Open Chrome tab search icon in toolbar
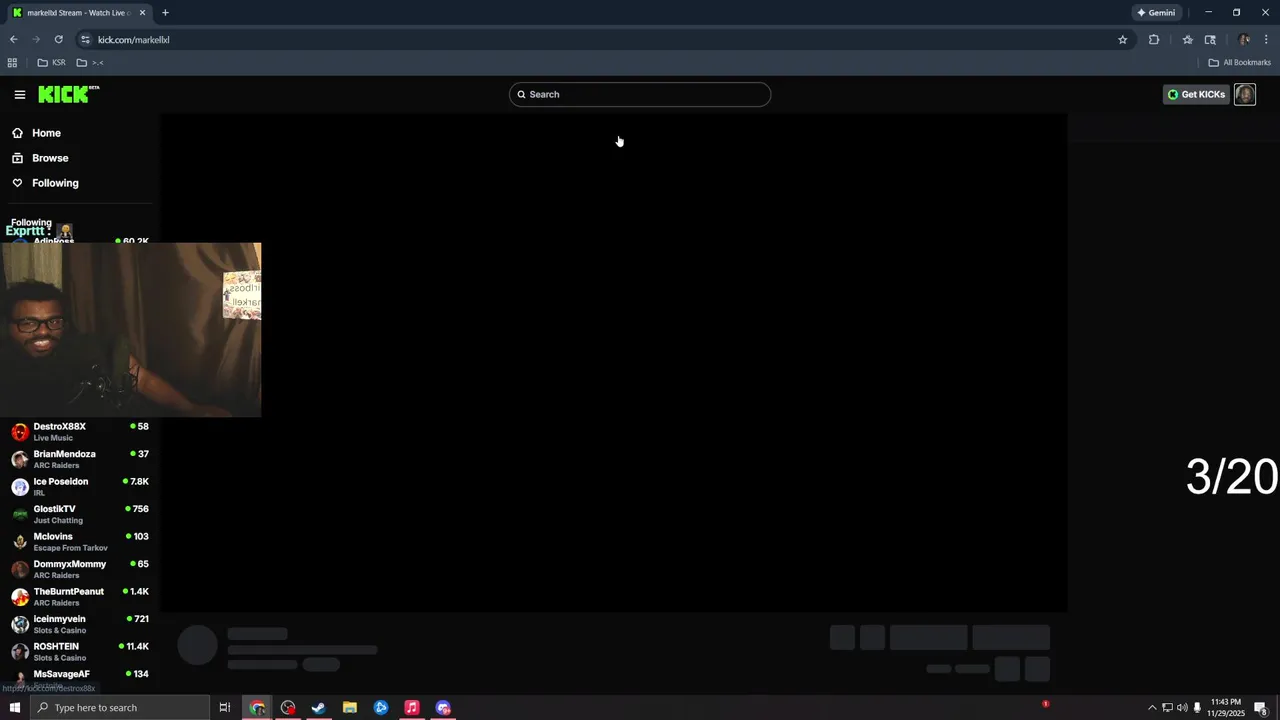The image size is (1280, 720). click(x=1210, y=40)
